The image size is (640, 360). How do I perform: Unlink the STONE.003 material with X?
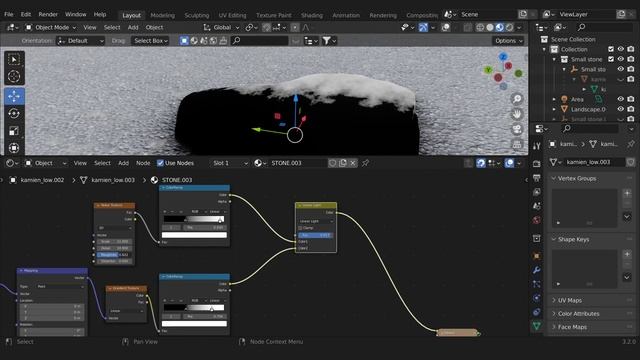pos(353,163)
